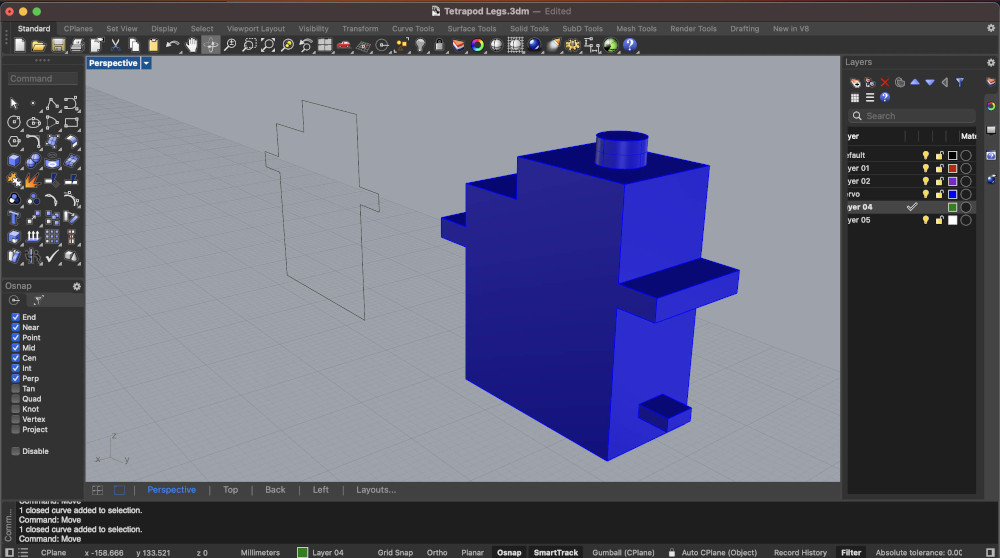Toggle the Cen osnap checkbox
1000x558 pixels.
15,358
